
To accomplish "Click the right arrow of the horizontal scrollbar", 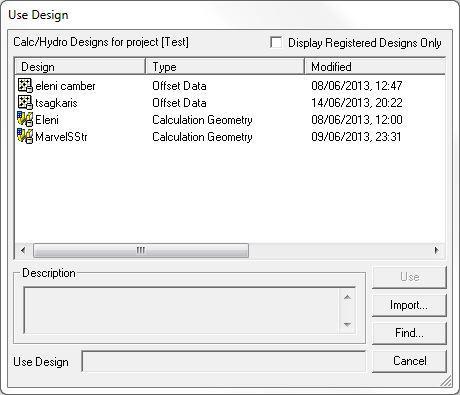I will coord(436,250).
